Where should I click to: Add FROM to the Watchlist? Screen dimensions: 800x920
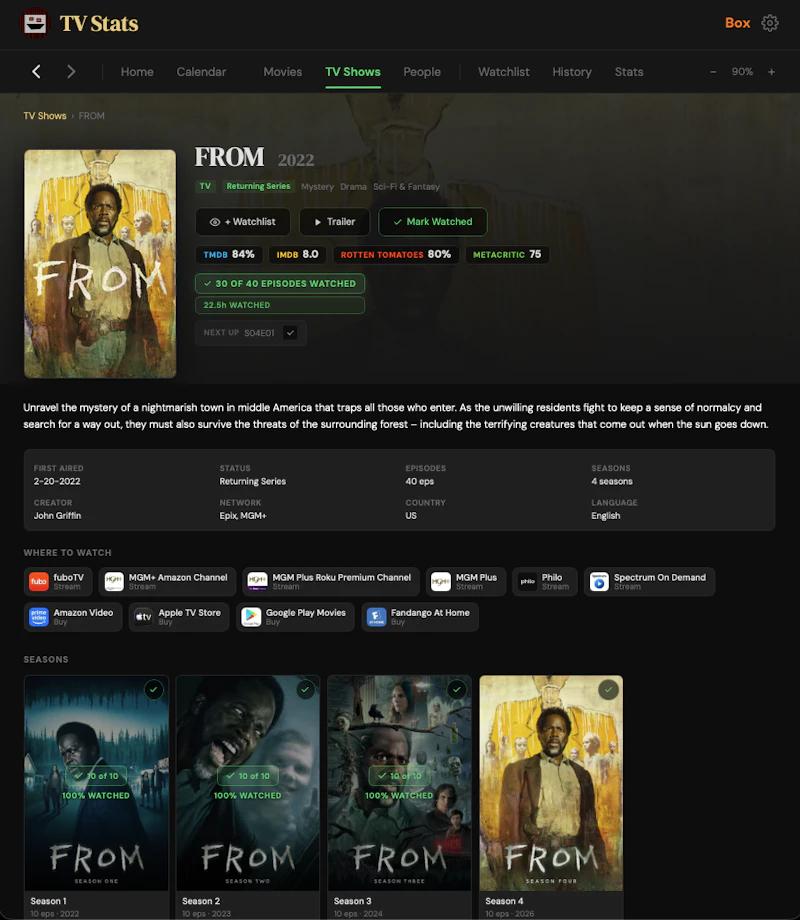[x=243, y=222]
